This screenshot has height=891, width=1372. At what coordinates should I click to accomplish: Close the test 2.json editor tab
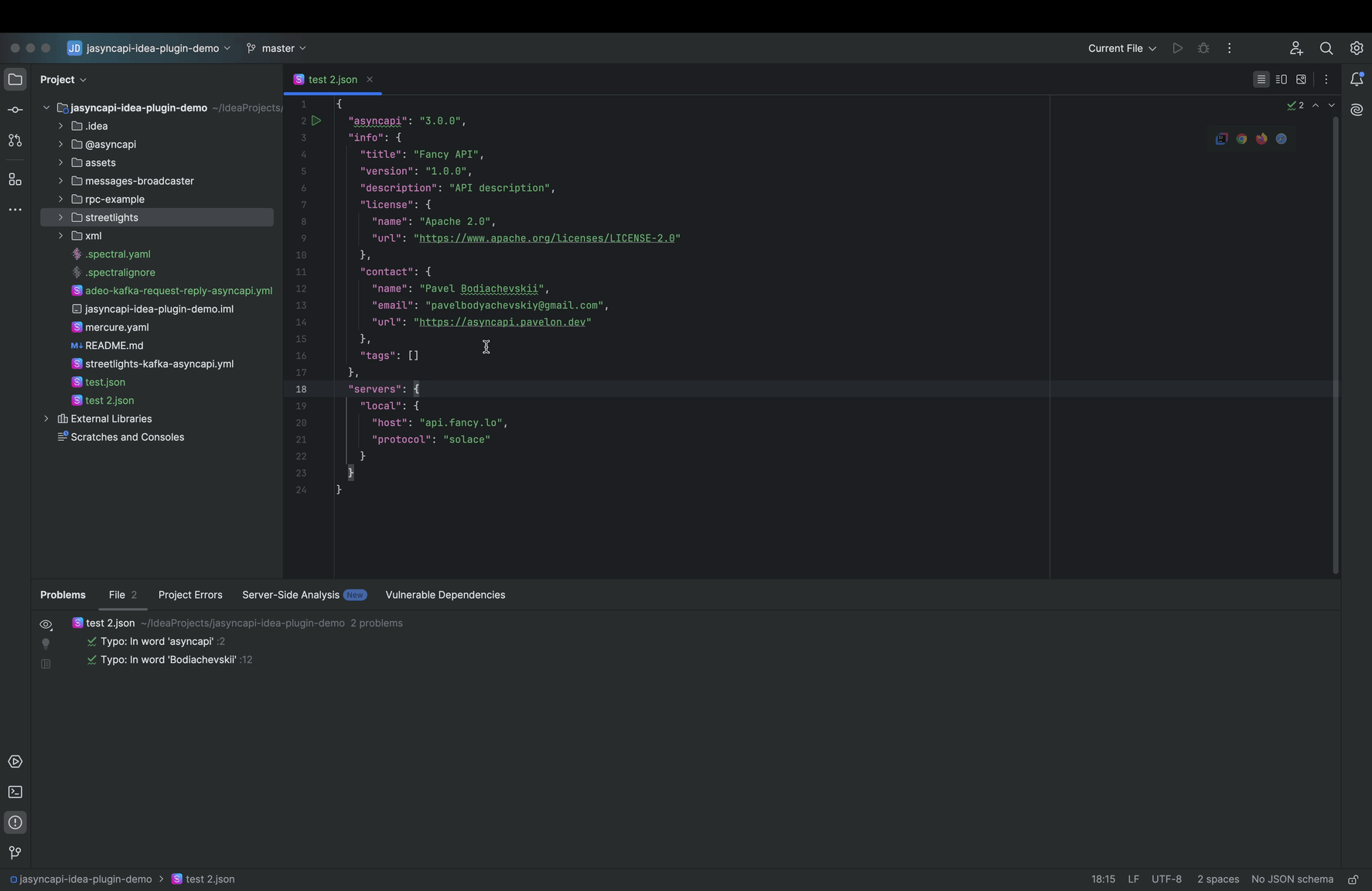pos(370,80)
